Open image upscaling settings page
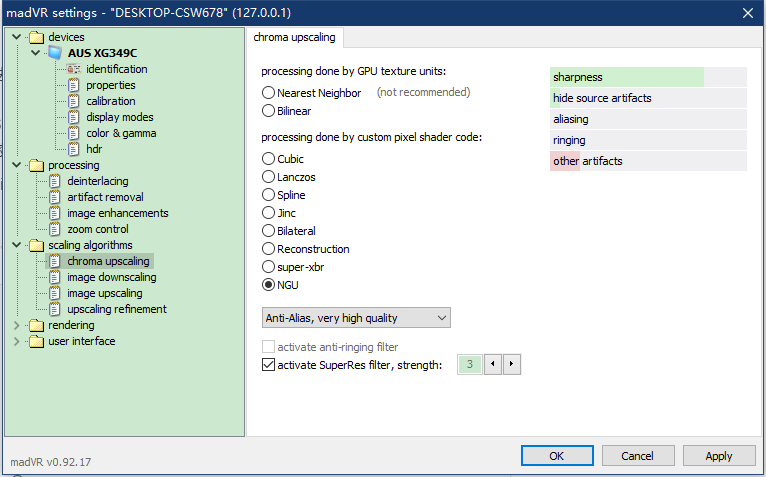Image resolution: width=766 pixels, height=477 pixels. pos(105,293)
